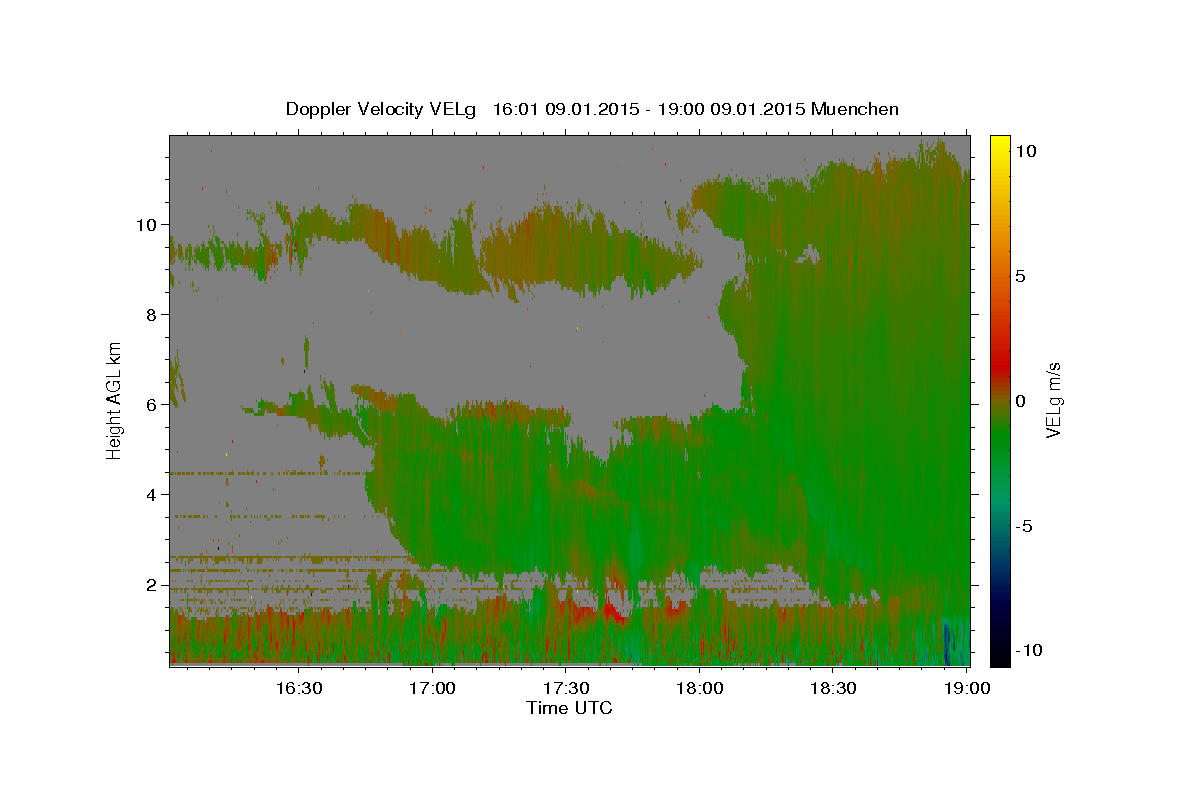This screenshot has height=800, width=1200.
Task: Click the time tick label '18:30'
Action: pyautogui.click(x=833, y=688)
